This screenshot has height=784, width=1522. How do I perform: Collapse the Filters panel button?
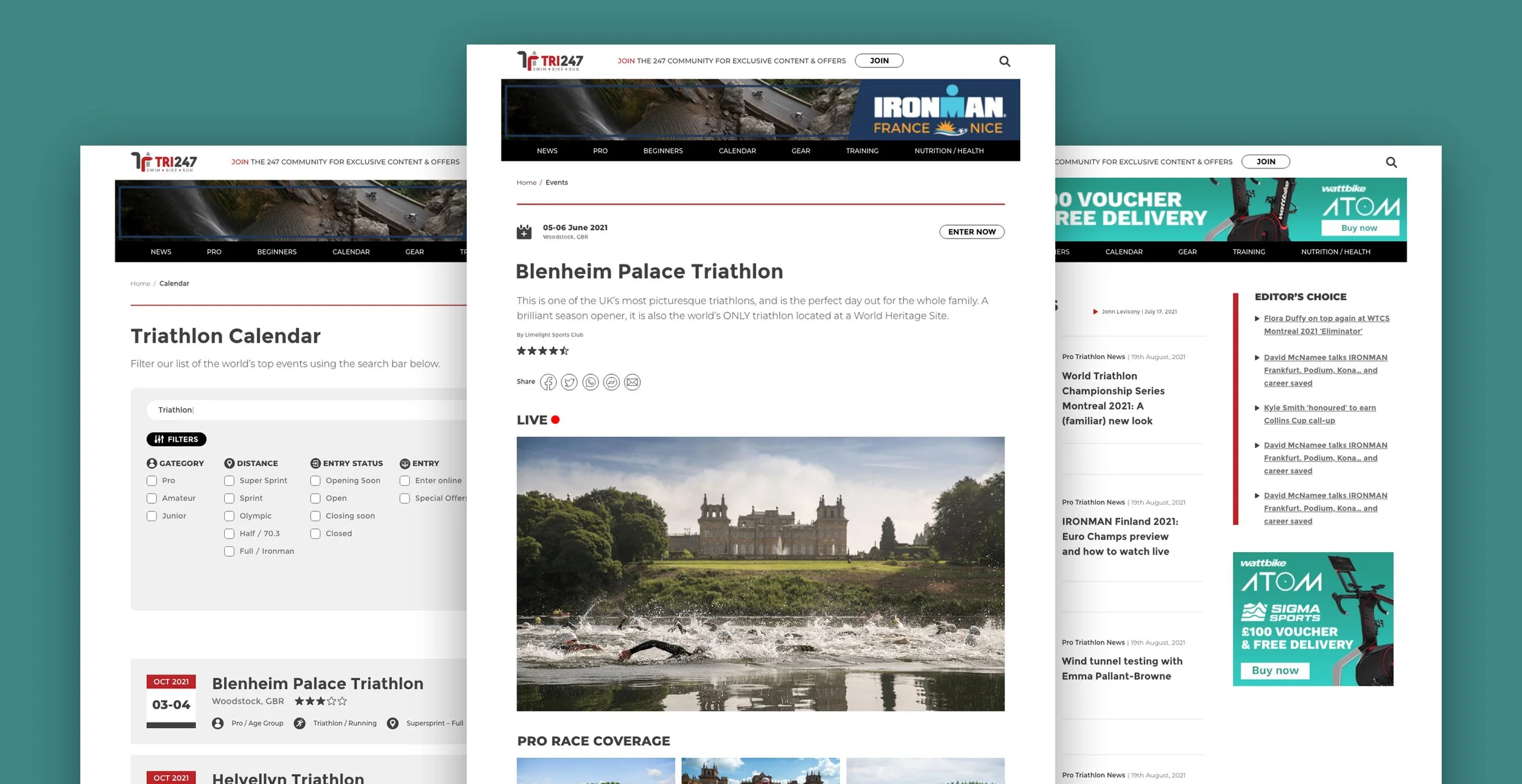176,439
